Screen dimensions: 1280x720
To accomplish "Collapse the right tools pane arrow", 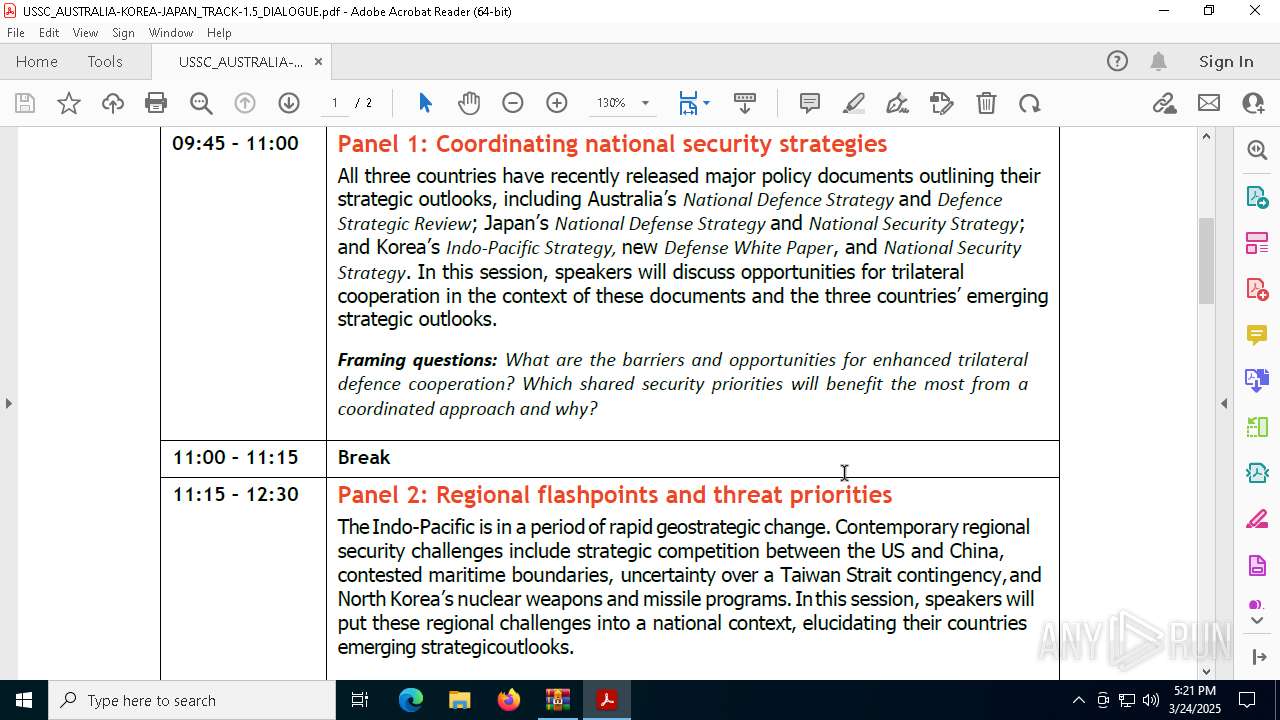I will point(1224,404).
